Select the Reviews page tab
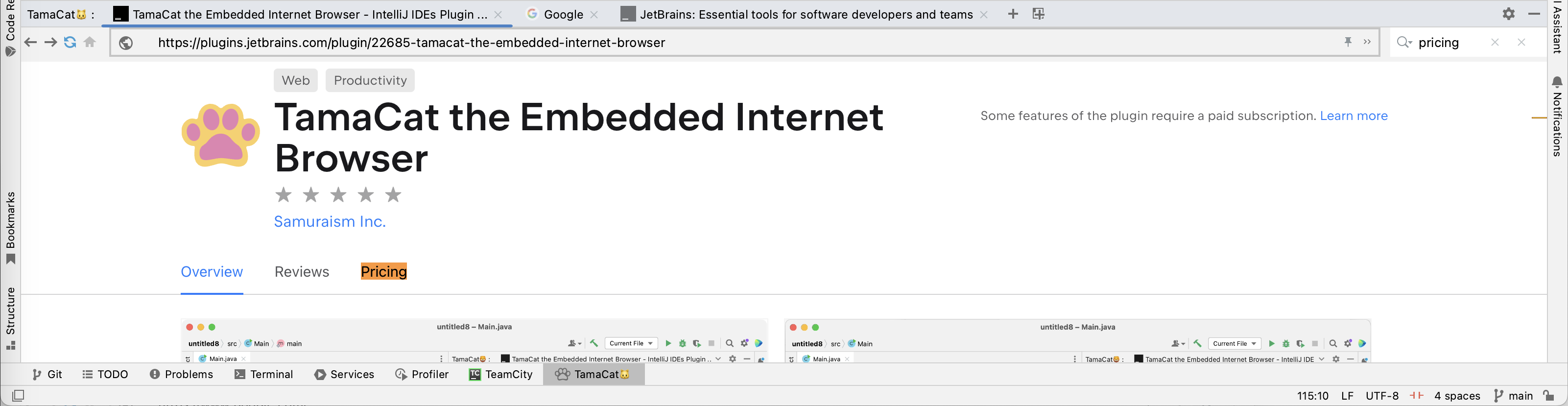The image size is (1568, 406). coord(302,271)
